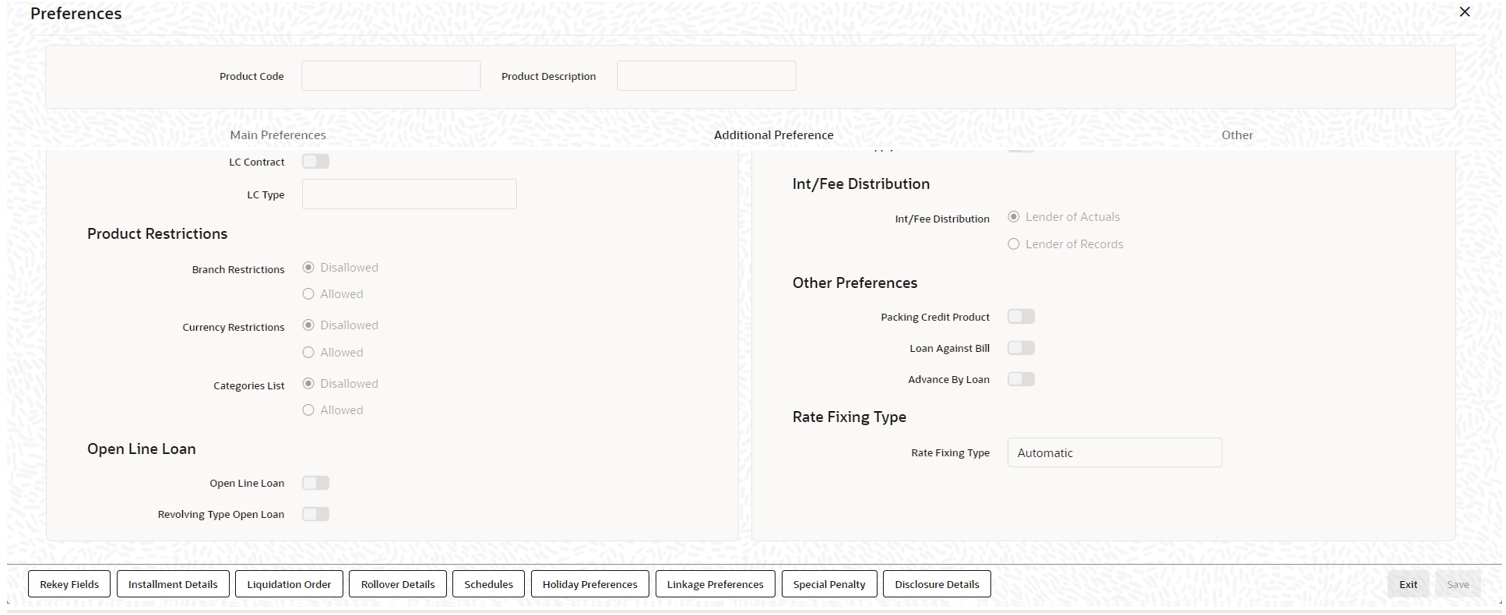
Task: Go to Main Preferences tab
Action: pyautogui.click(x=278, y=135)
